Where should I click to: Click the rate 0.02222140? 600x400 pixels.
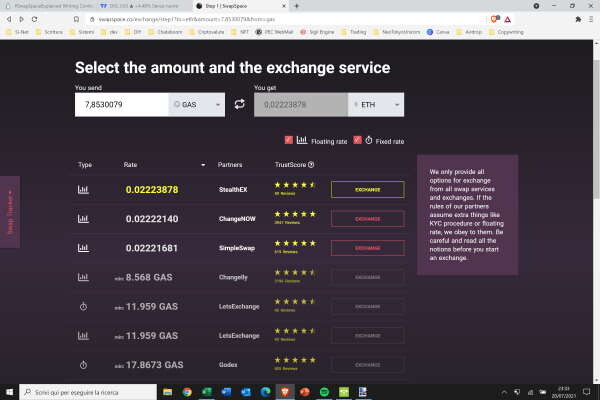point(152,219)
